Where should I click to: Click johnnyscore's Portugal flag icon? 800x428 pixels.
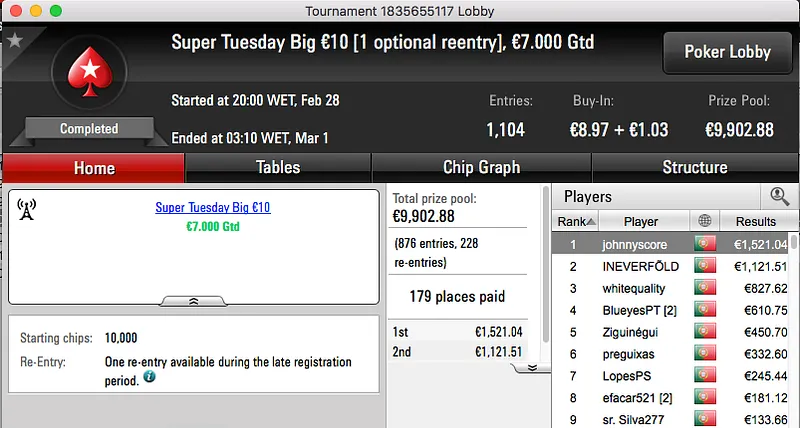tap(705, 243)
